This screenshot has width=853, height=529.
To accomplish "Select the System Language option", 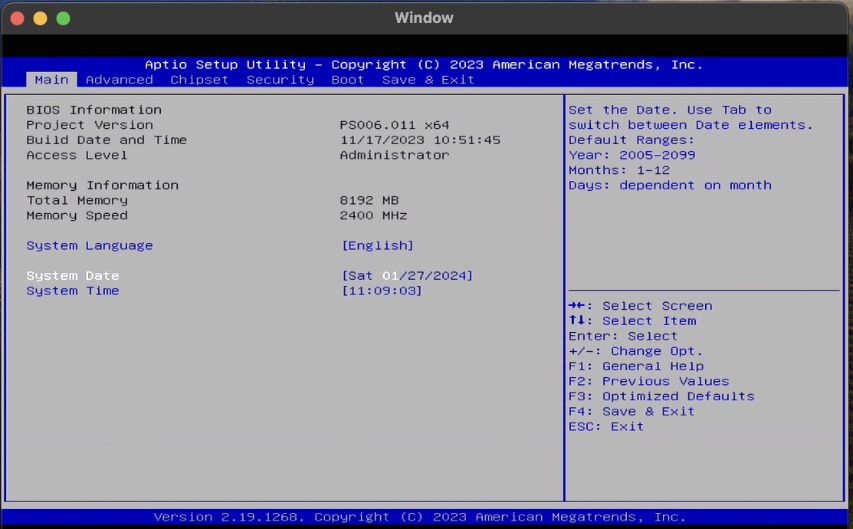I will pyautogui.click(x=90, y=245).
